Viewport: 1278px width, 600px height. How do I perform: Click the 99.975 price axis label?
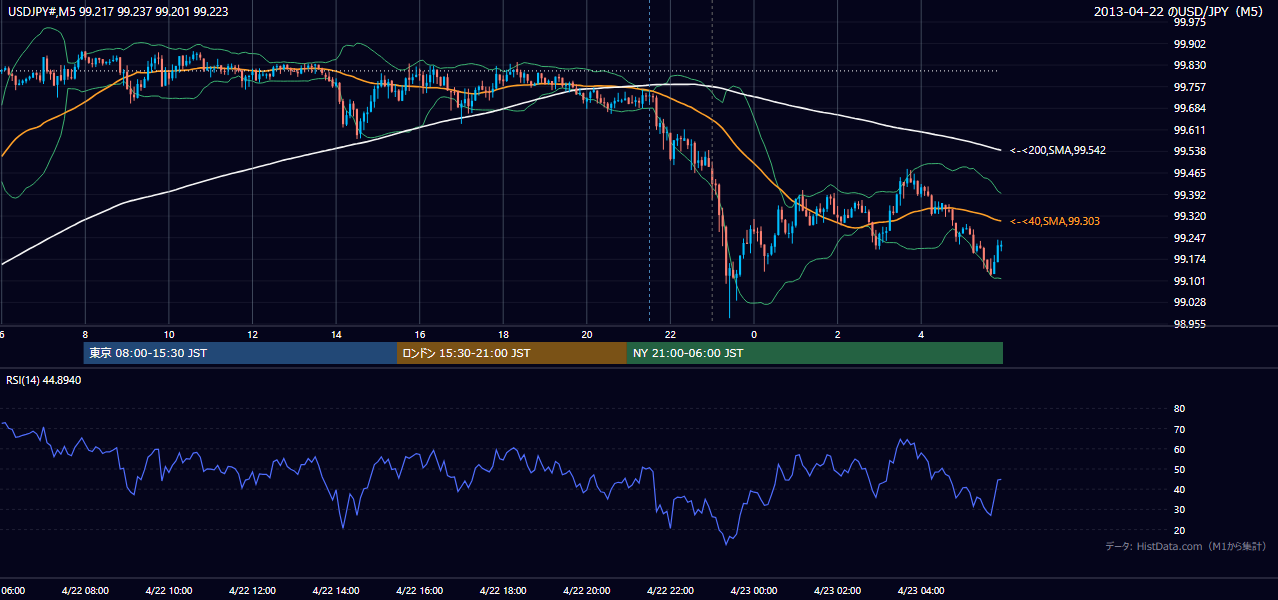(x=1189, y=22)
